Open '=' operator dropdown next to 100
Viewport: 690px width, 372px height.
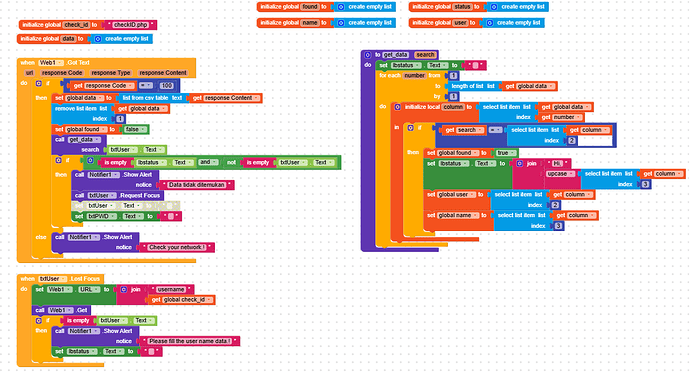click(146, 86)
